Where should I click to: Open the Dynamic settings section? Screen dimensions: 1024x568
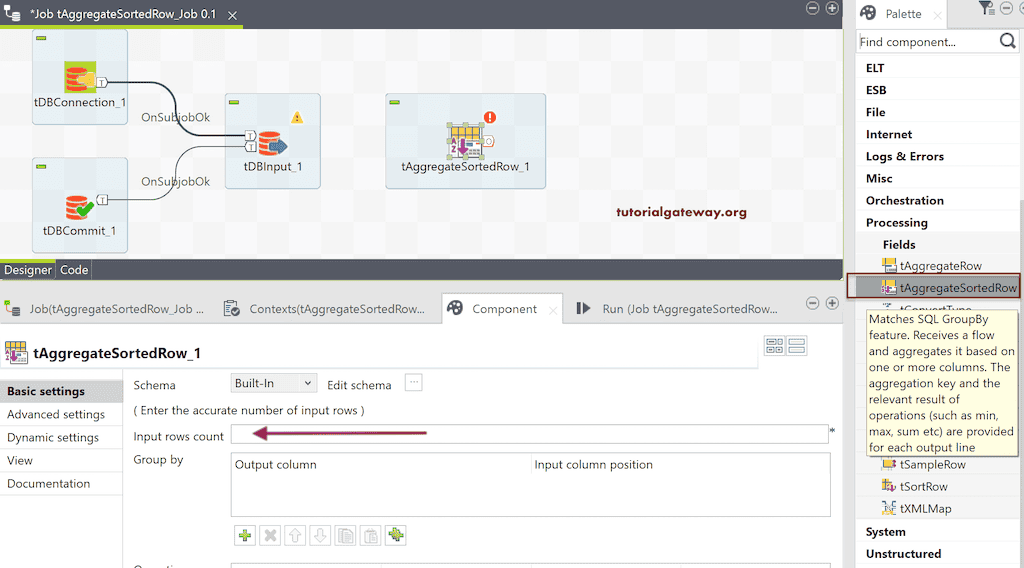(61, 437)
